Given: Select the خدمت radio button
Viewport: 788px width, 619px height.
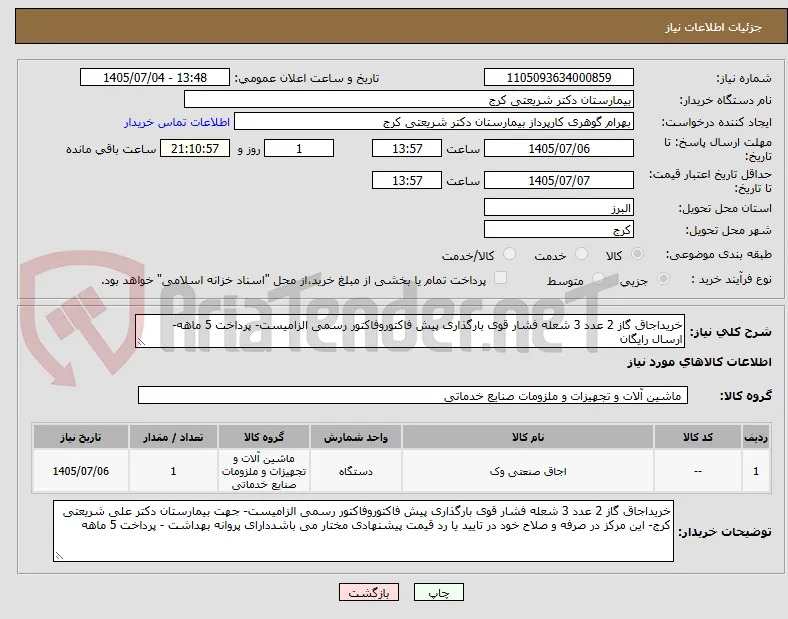Looking at the screenshot, I should pyautogui.click(x=581, y=254).
